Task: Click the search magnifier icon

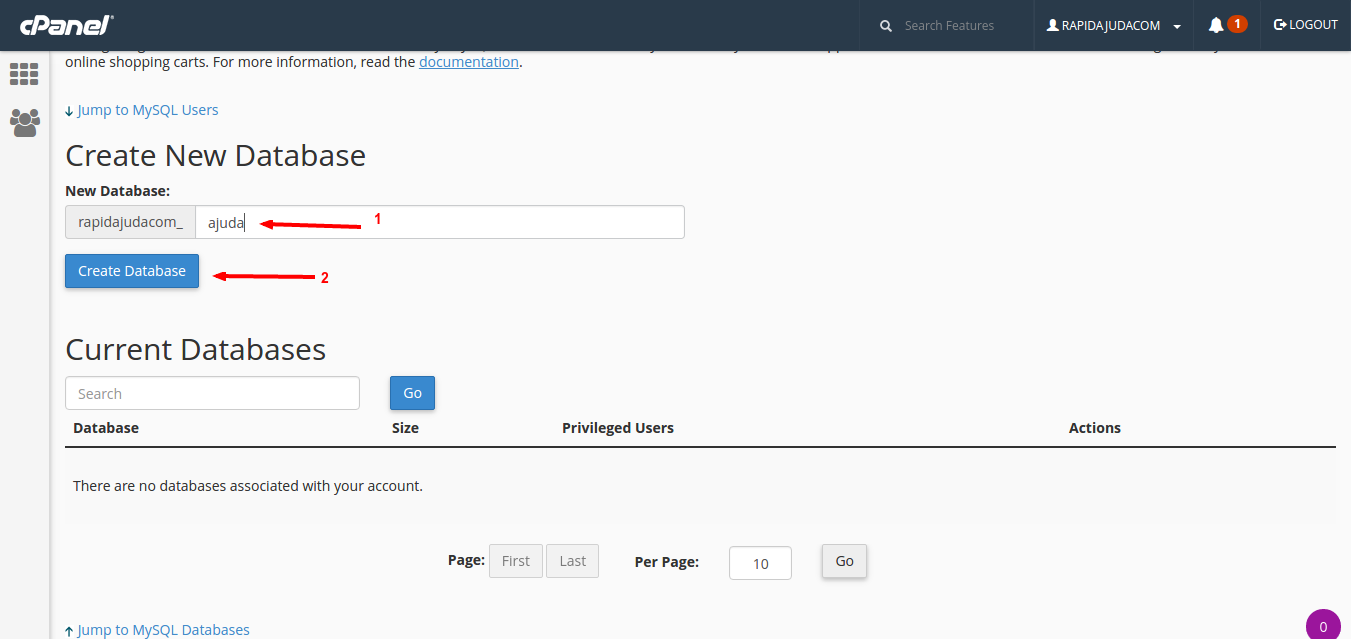Action: pyautogui.click(x=886, y=26)
